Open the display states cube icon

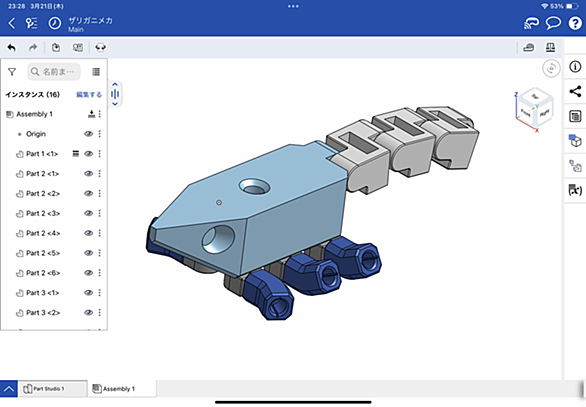click(x=575, y=141)
